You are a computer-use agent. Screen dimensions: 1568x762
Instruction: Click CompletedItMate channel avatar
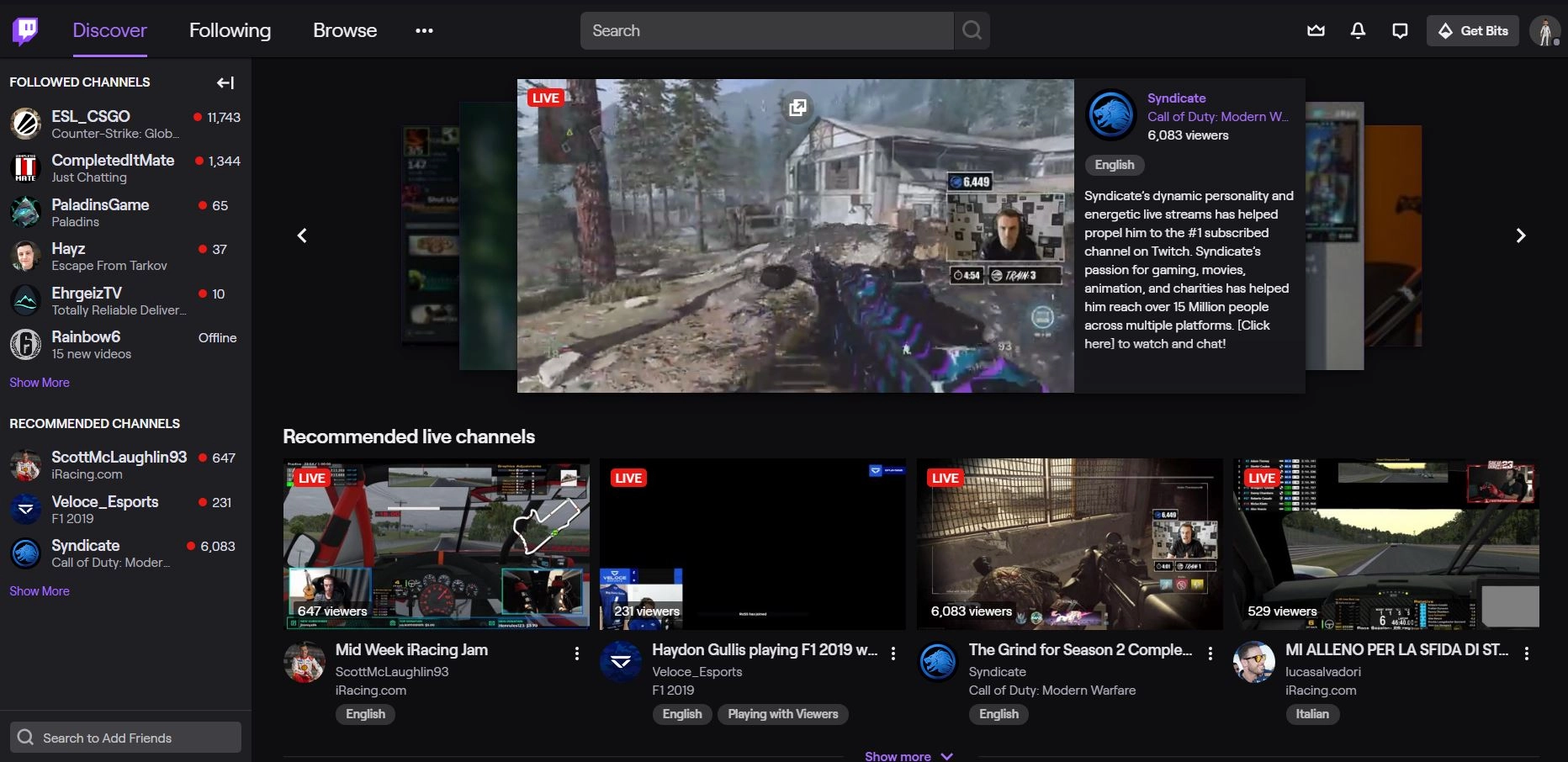point(25,168)
